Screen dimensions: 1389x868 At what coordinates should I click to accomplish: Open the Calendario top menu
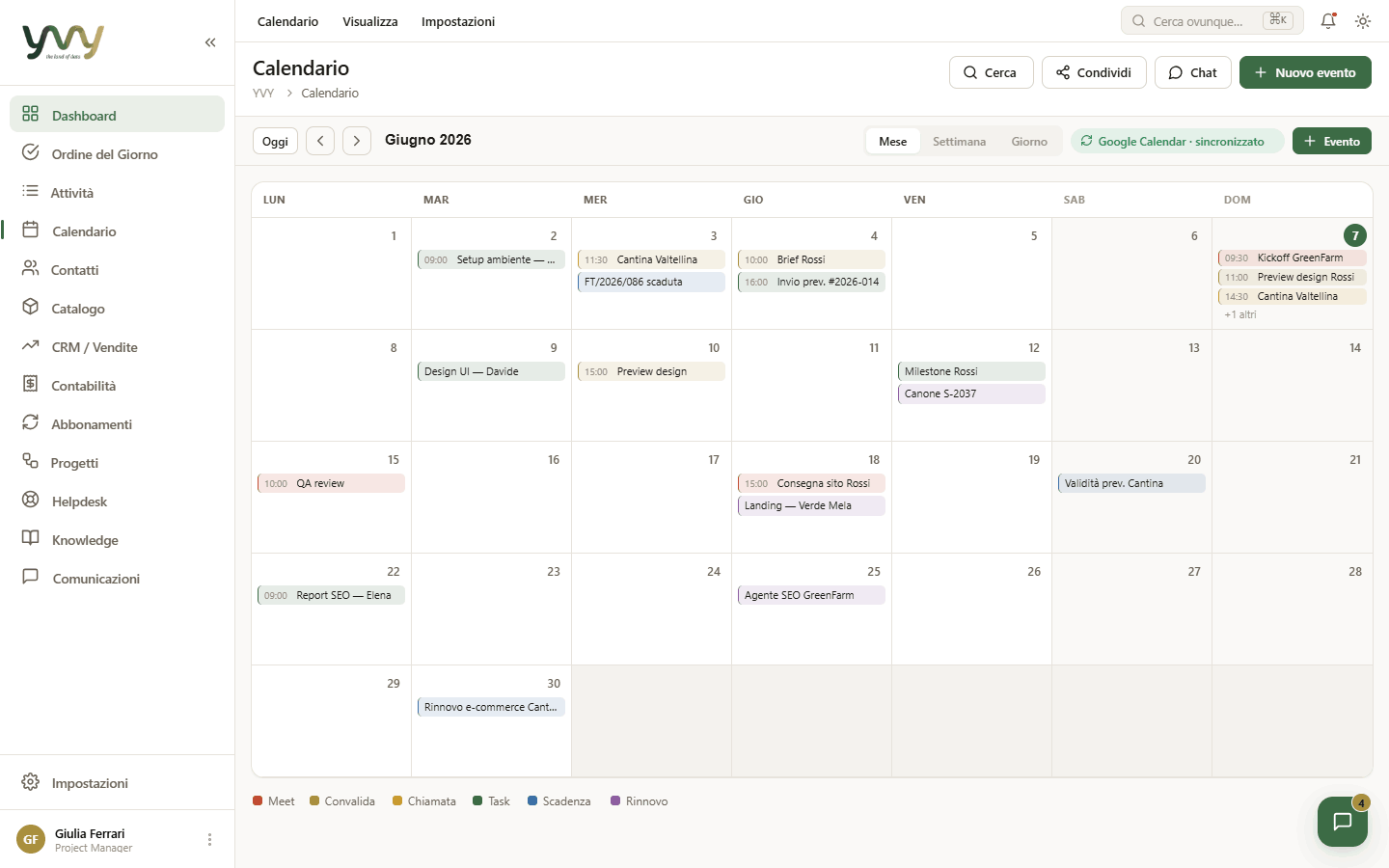click(287, 21)
